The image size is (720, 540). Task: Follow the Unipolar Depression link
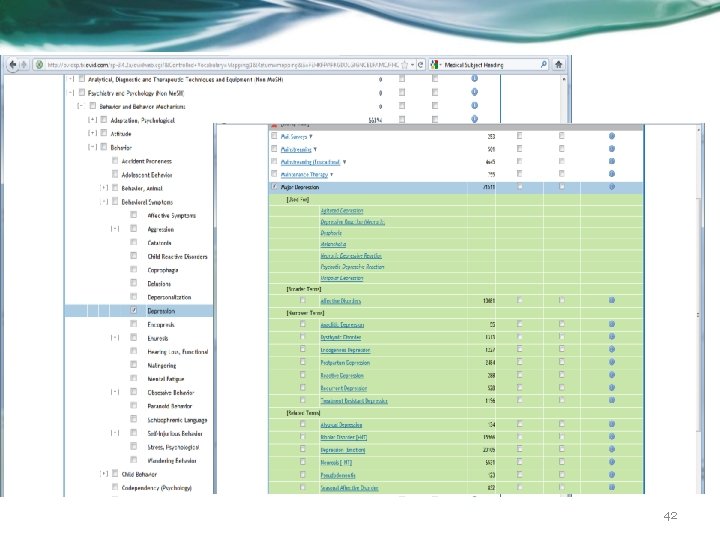click(342, 278)
